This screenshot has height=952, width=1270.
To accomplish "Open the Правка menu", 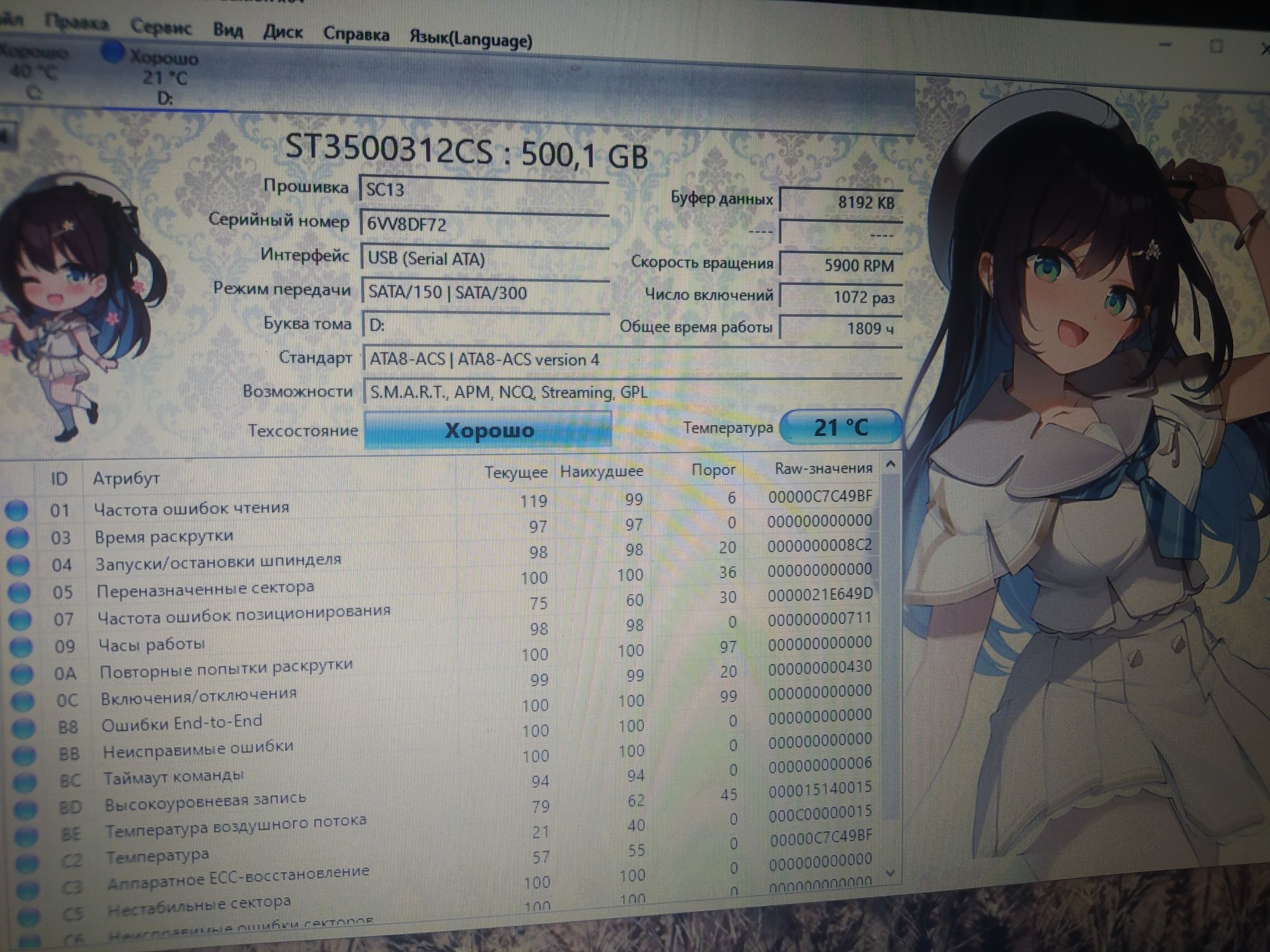I will [76, 23].
